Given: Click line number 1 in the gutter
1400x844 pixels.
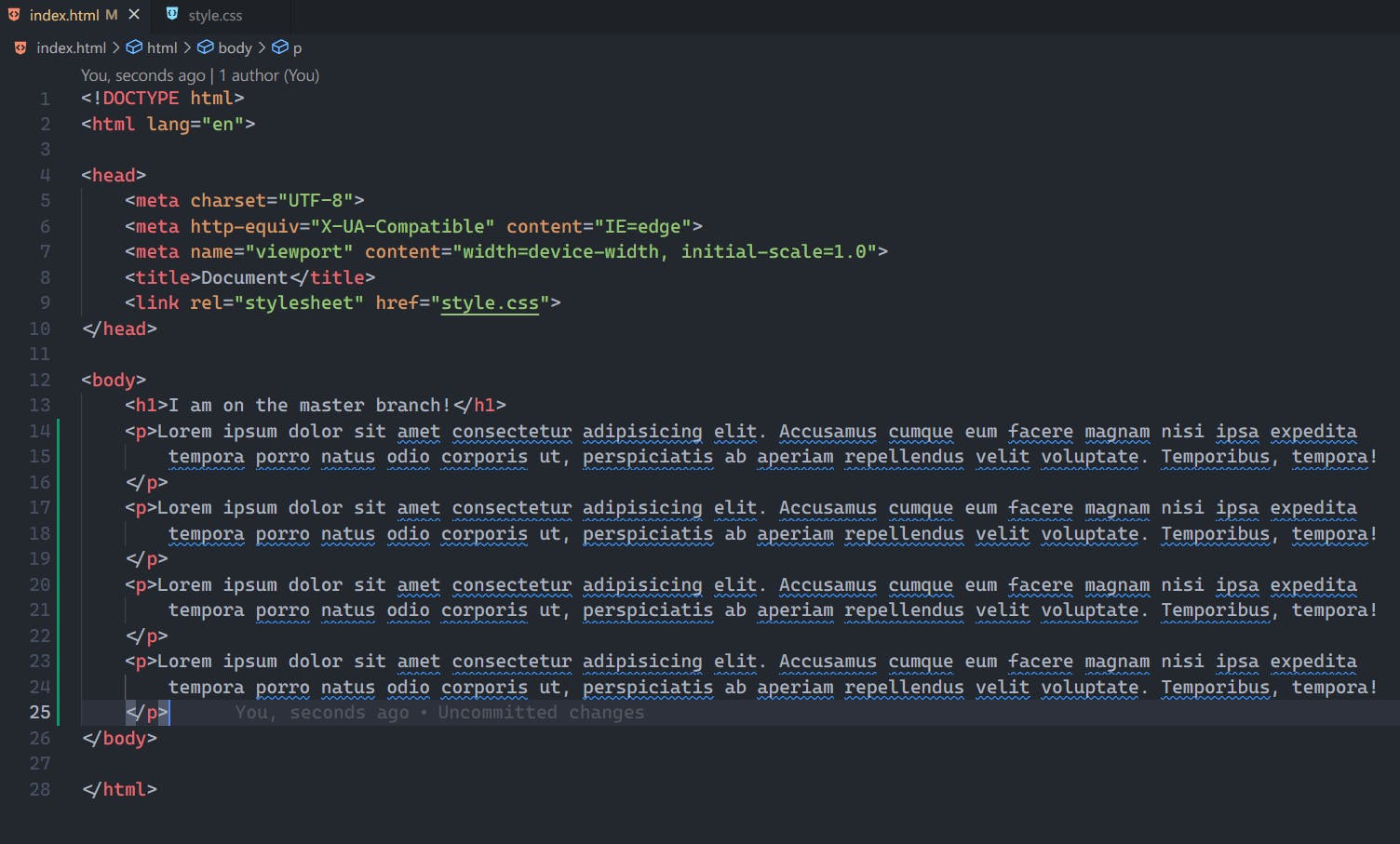Looking at the screenshot, I should [45, 99].
